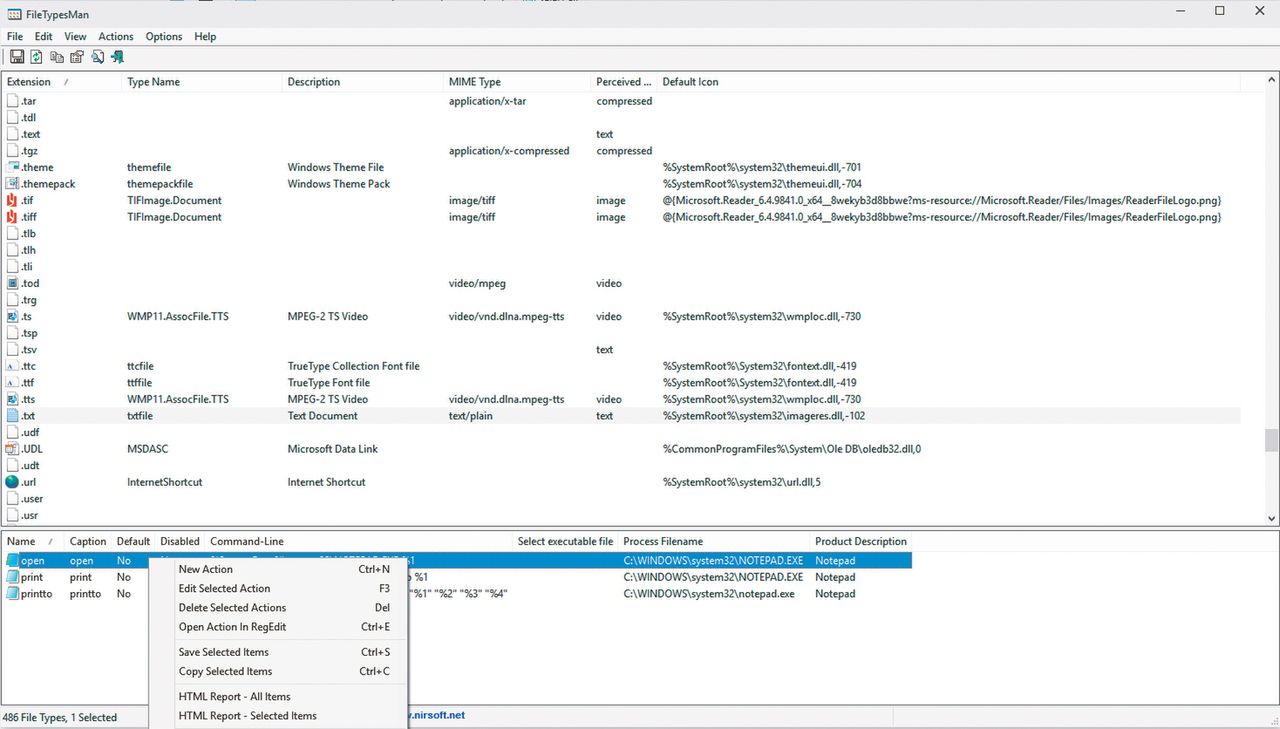
Task: Click the icon of the printto action
Action: (13, 593)
